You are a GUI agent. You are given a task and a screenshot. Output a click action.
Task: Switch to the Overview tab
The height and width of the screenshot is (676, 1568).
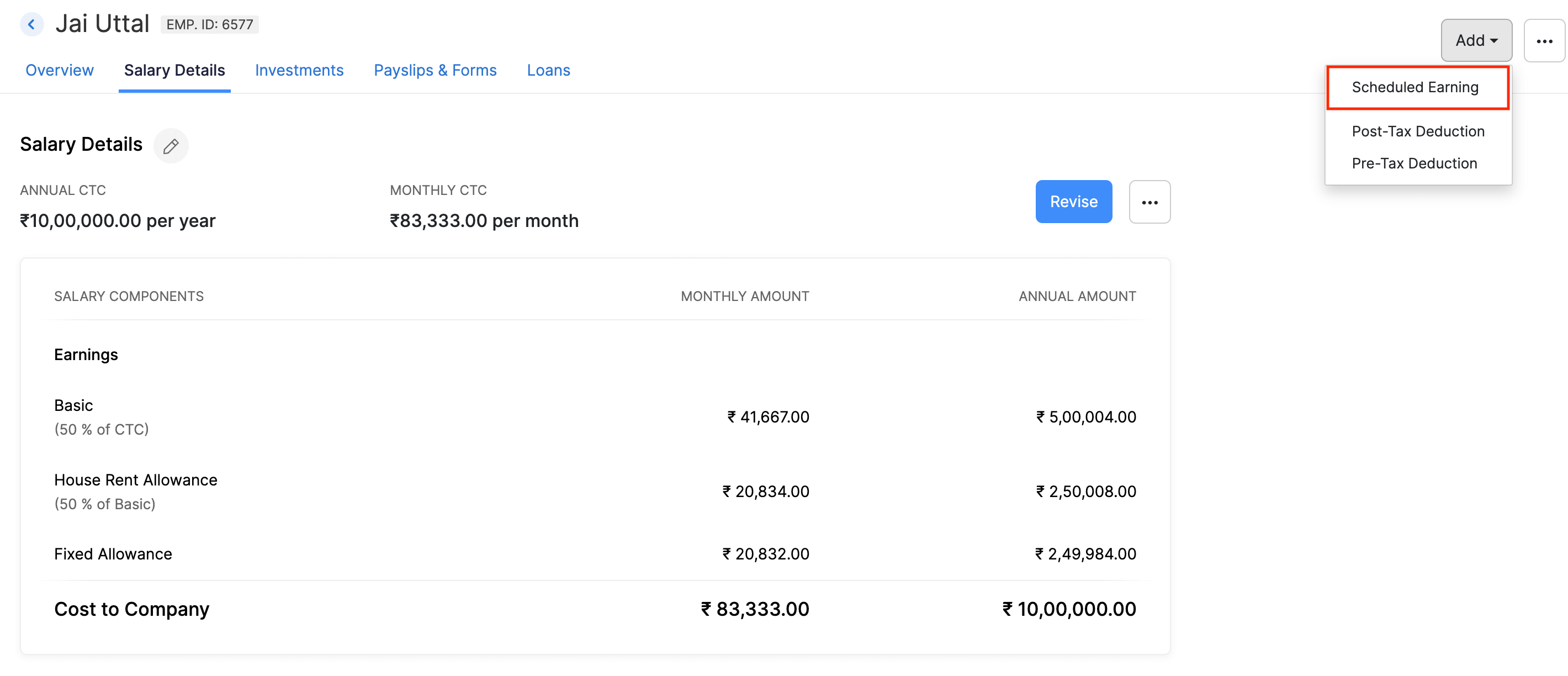pos(59,70)
